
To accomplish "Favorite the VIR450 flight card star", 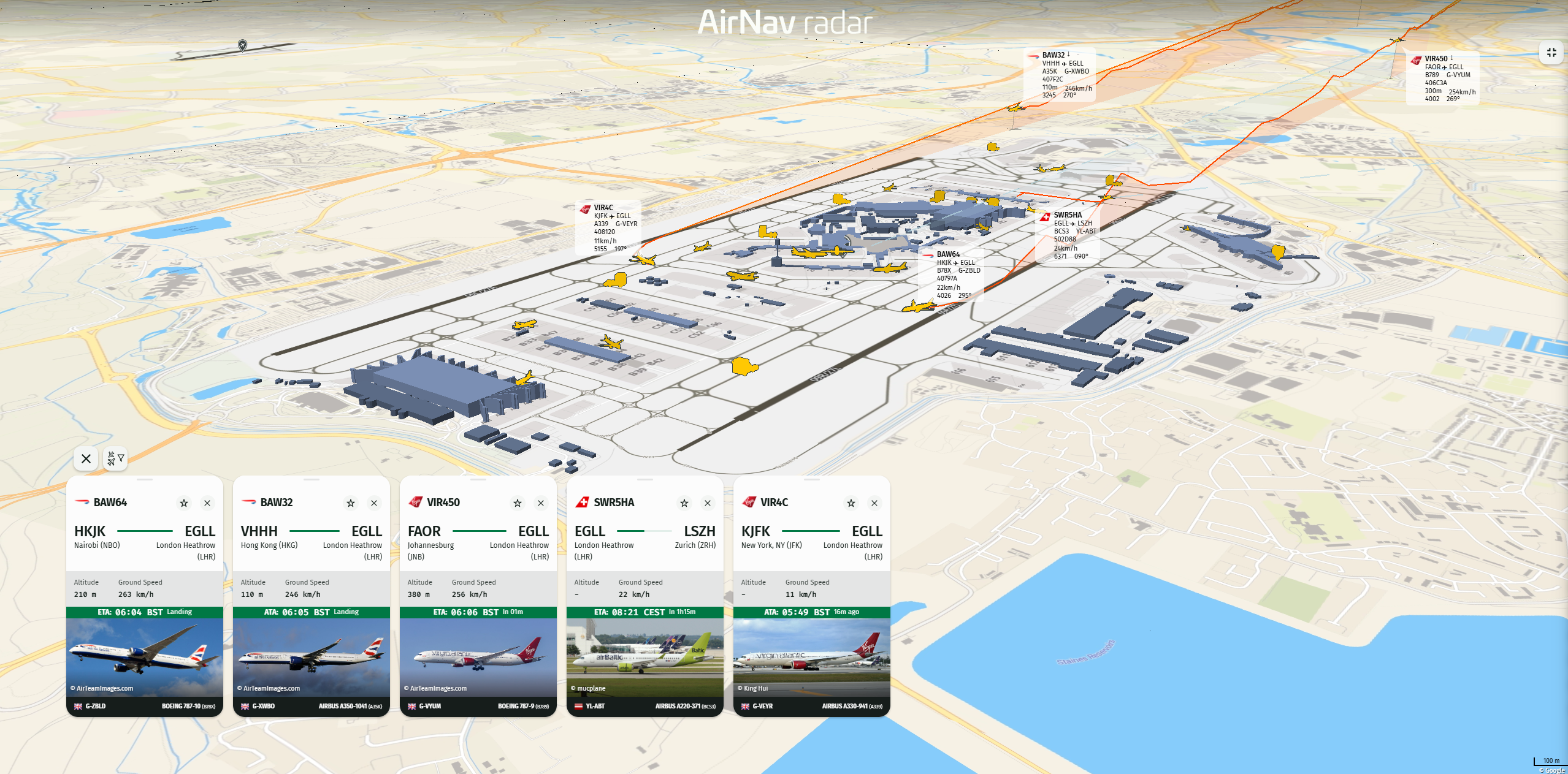I will coord(518,503).
